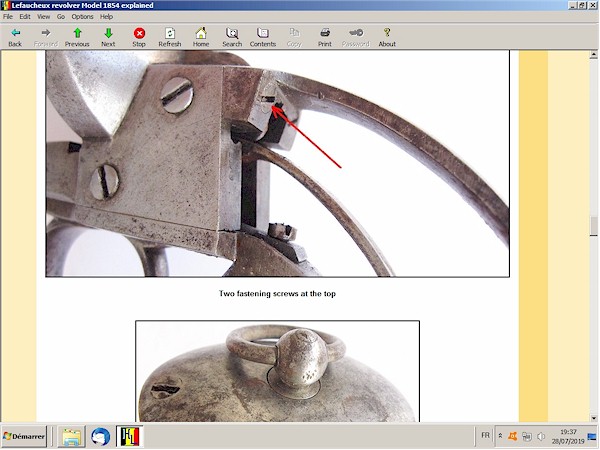Viewport: 600px width, 450px height.
Task: Click the revolver frame screws photo
Action: [277, 164]
